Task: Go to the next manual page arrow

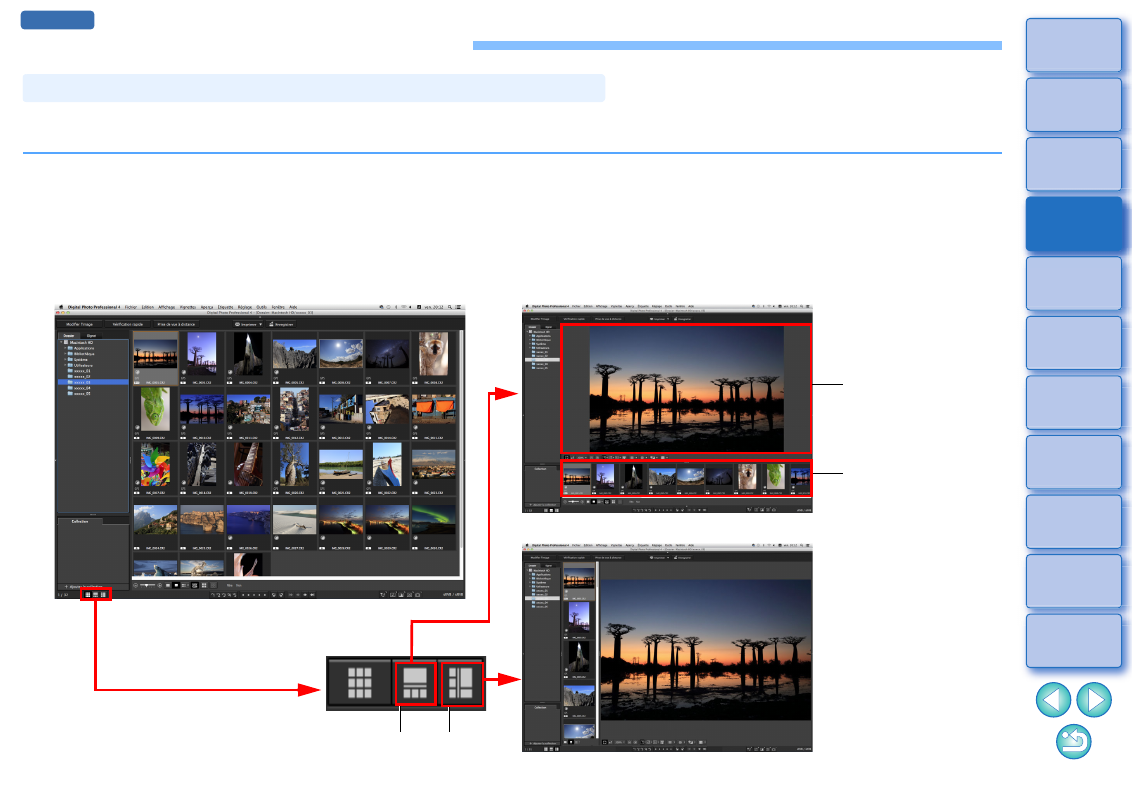Action: tap(1094, 700)
